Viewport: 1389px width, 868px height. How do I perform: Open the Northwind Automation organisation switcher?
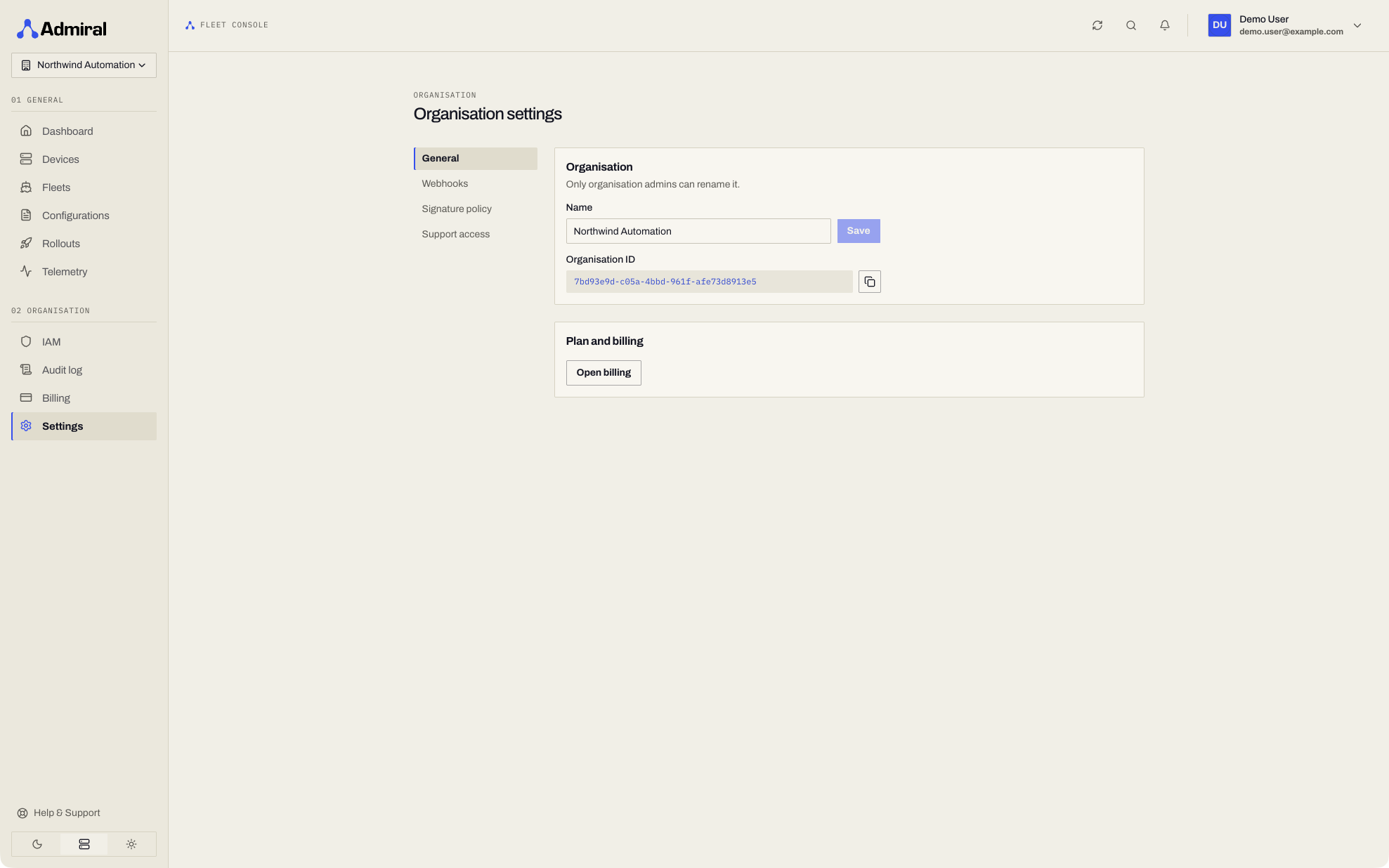84,65
